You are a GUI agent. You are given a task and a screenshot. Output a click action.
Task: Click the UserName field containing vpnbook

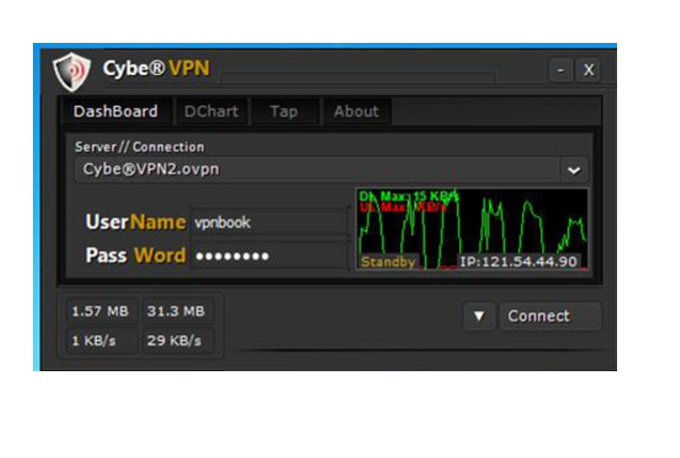click(x=269, y=222)
